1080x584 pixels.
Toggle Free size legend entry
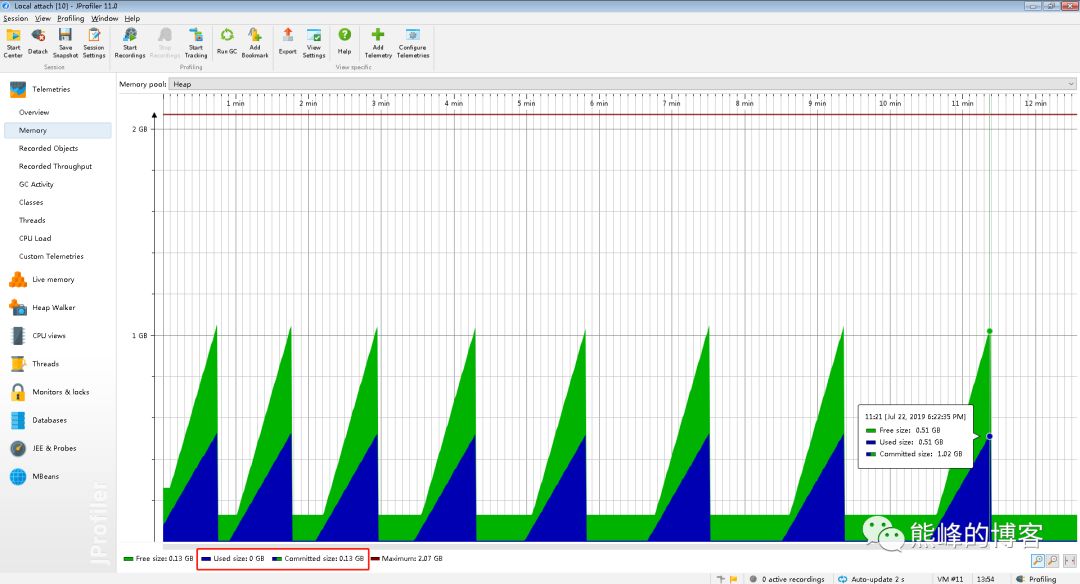158,559
